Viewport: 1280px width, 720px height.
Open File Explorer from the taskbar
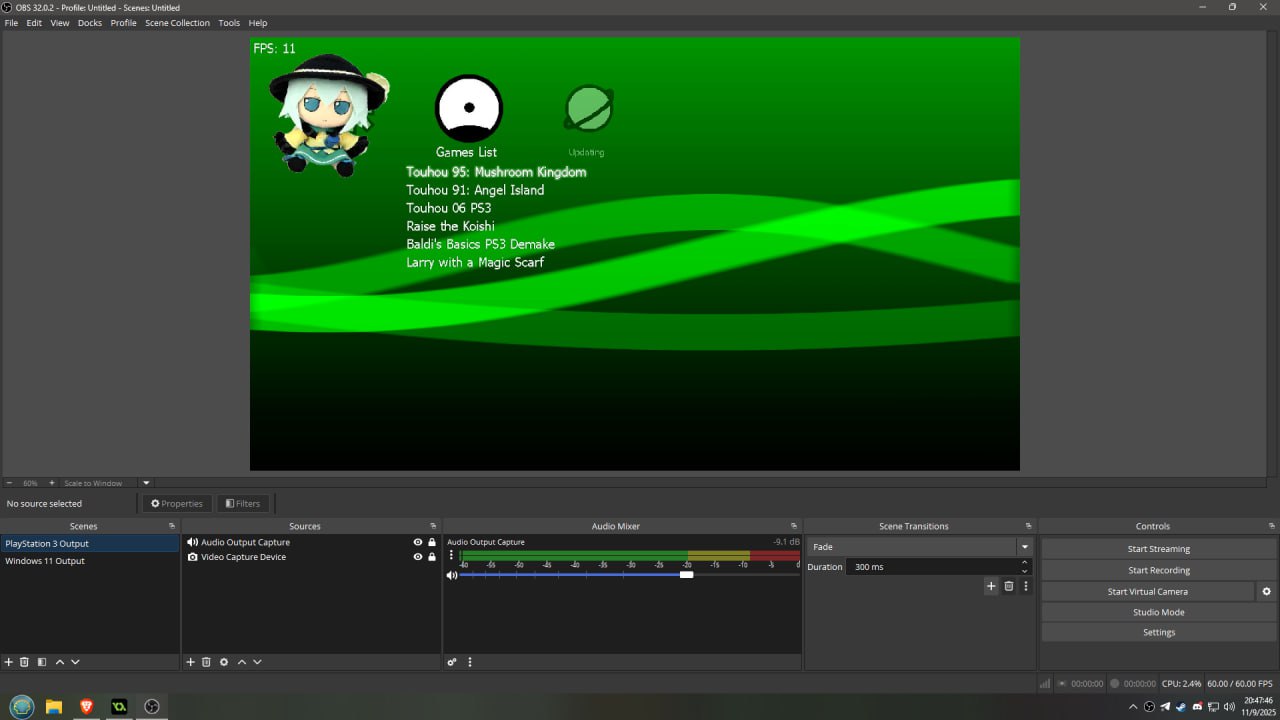click(x=54, y=707)
